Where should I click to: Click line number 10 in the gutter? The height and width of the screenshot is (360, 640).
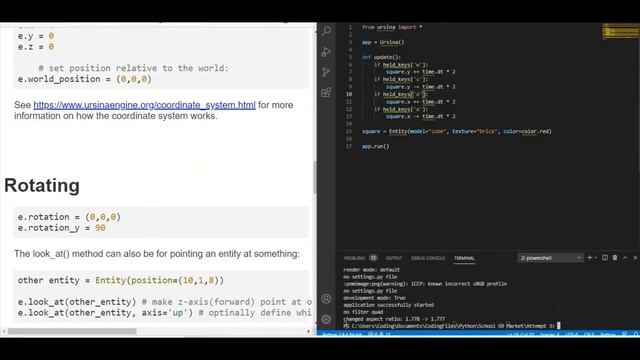(x=349, y=94)
